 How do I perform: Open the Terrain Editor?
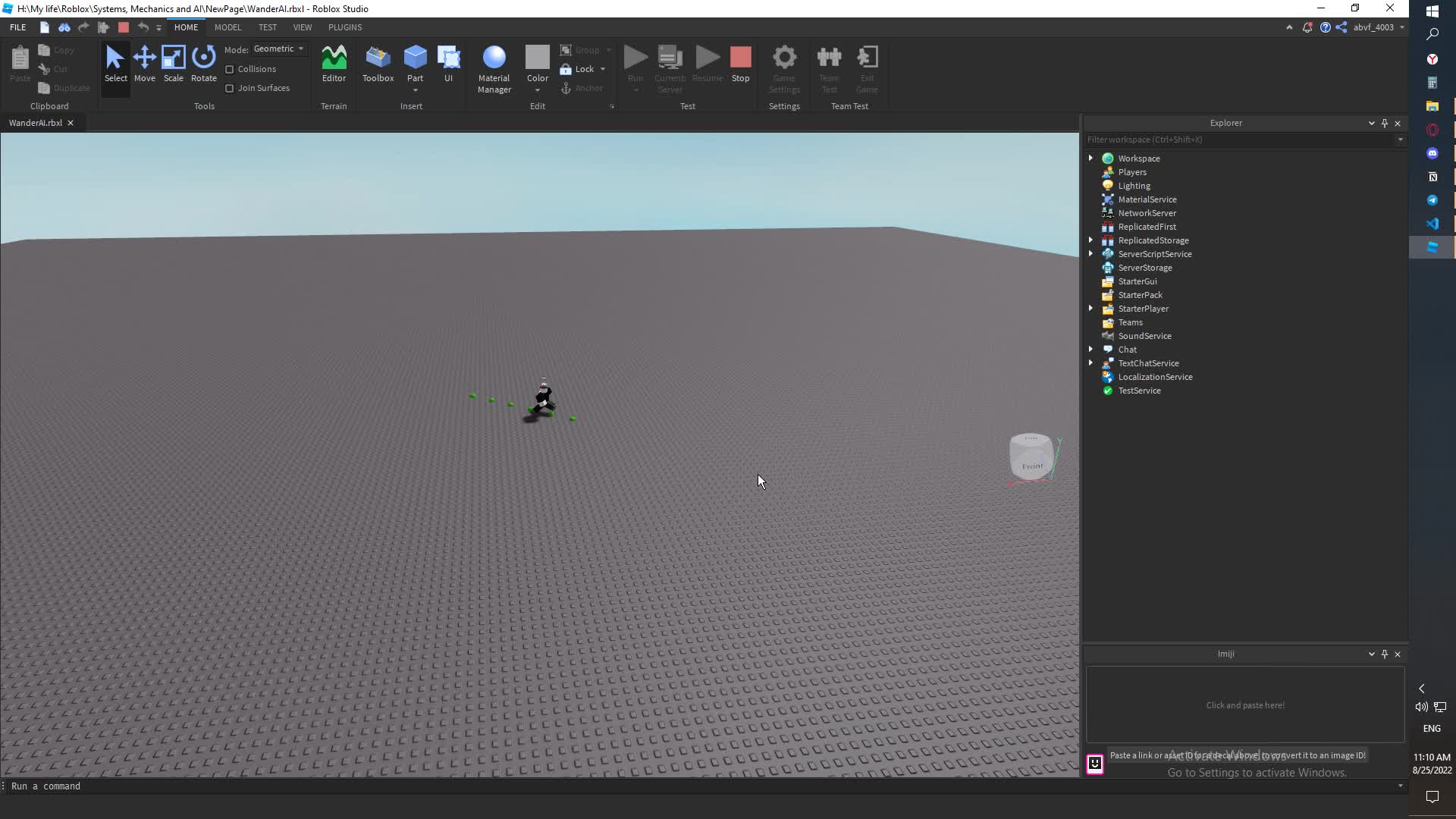[x=334, y=64]
